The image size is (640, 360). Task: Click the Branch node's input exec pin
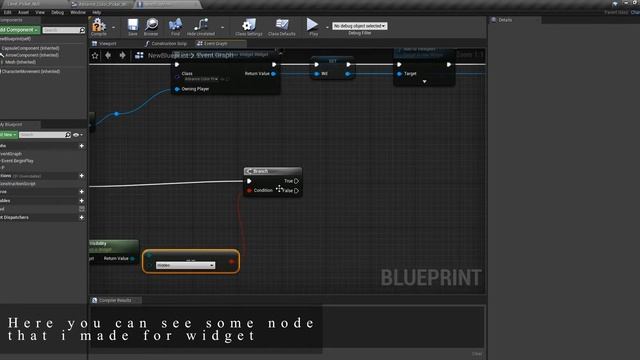point(249,181)
